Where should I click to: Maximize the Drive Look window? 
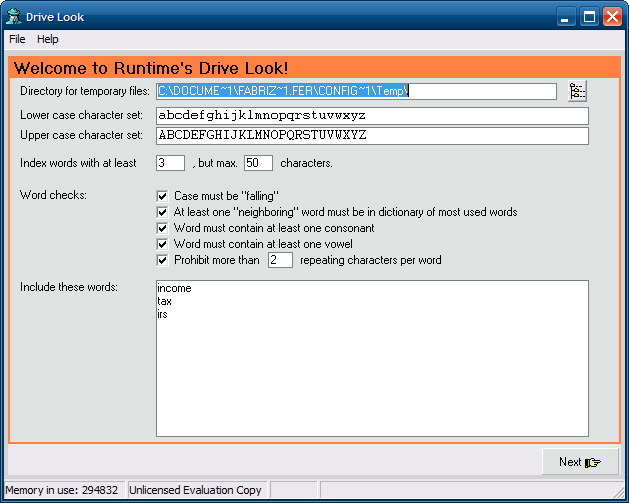pos(590,16)
